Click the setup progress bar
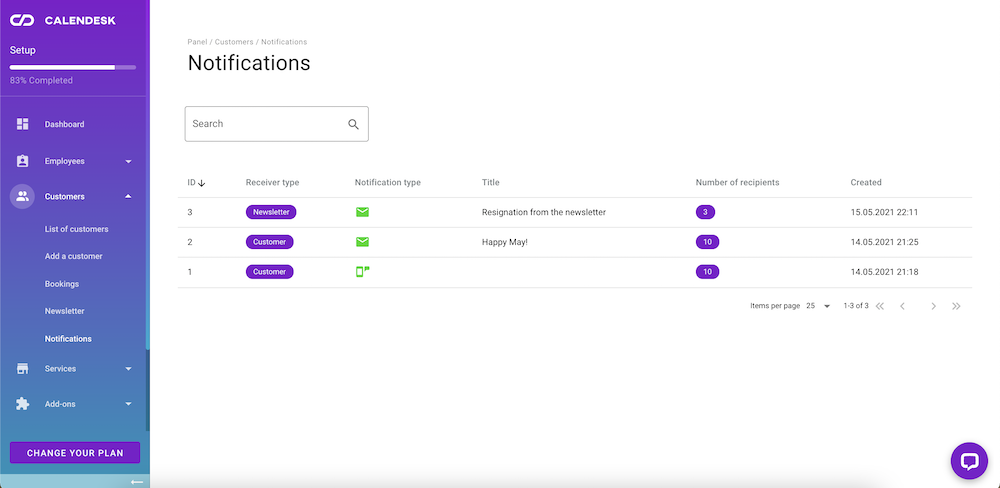1000x488 pixels. [x=73, y=67]
